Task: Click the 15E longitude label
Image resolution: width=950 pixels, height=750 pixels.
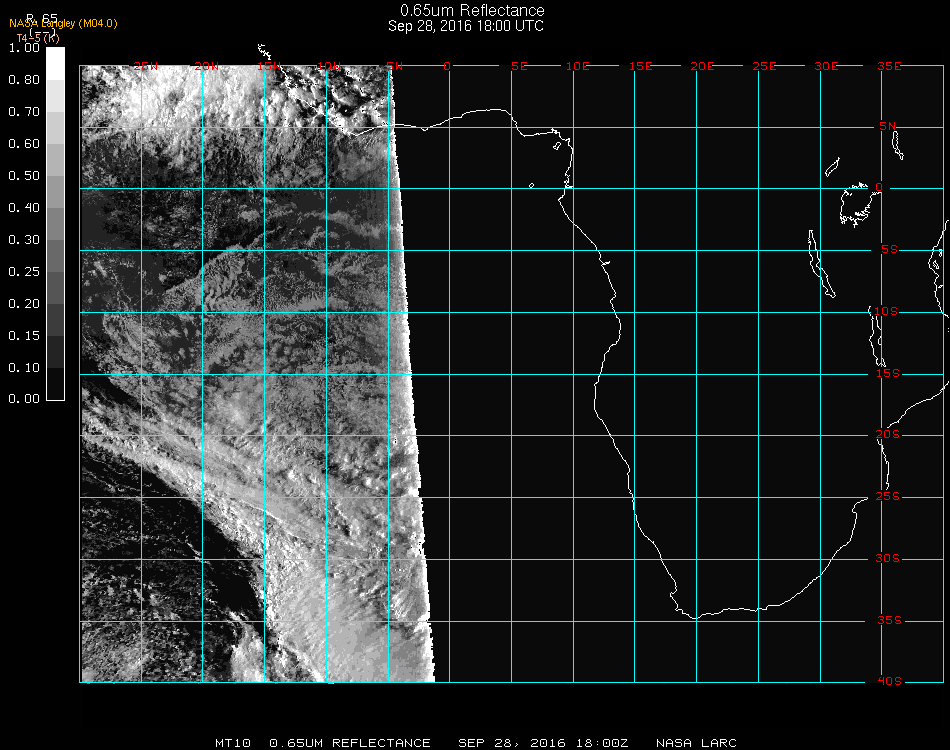Action: (640, 67)
